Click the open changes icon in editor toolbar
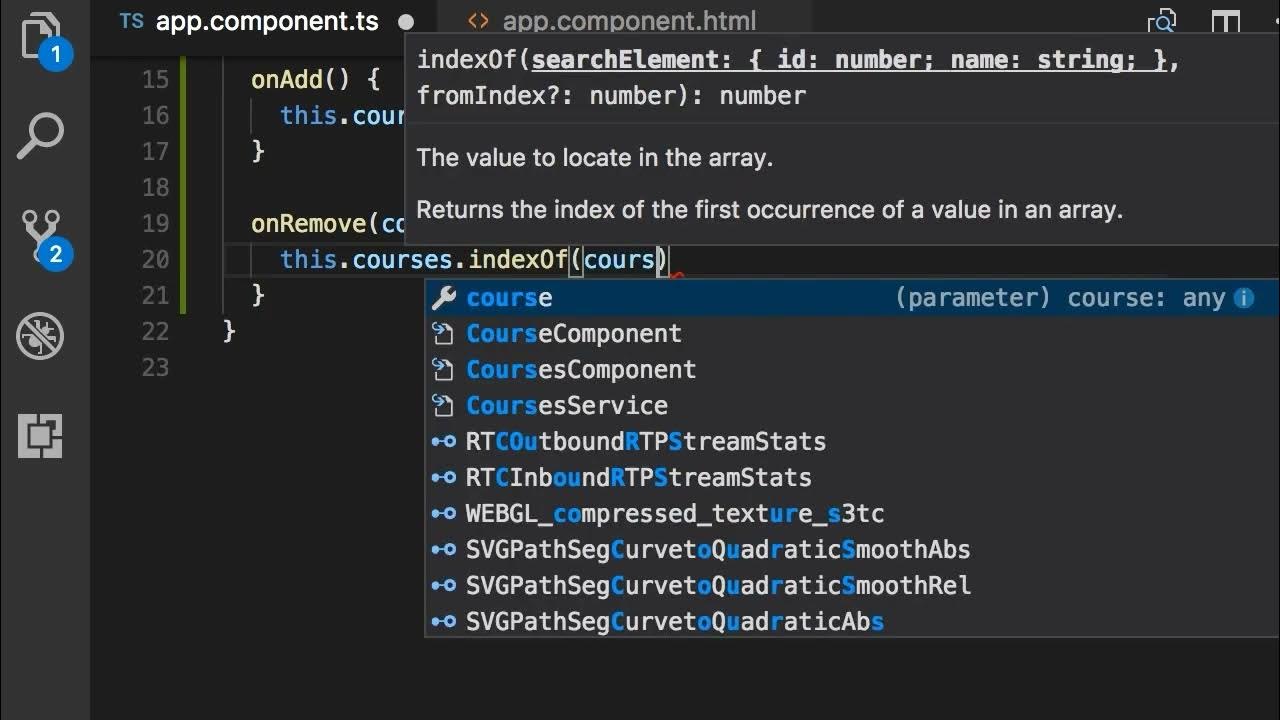 (1162, 22)
